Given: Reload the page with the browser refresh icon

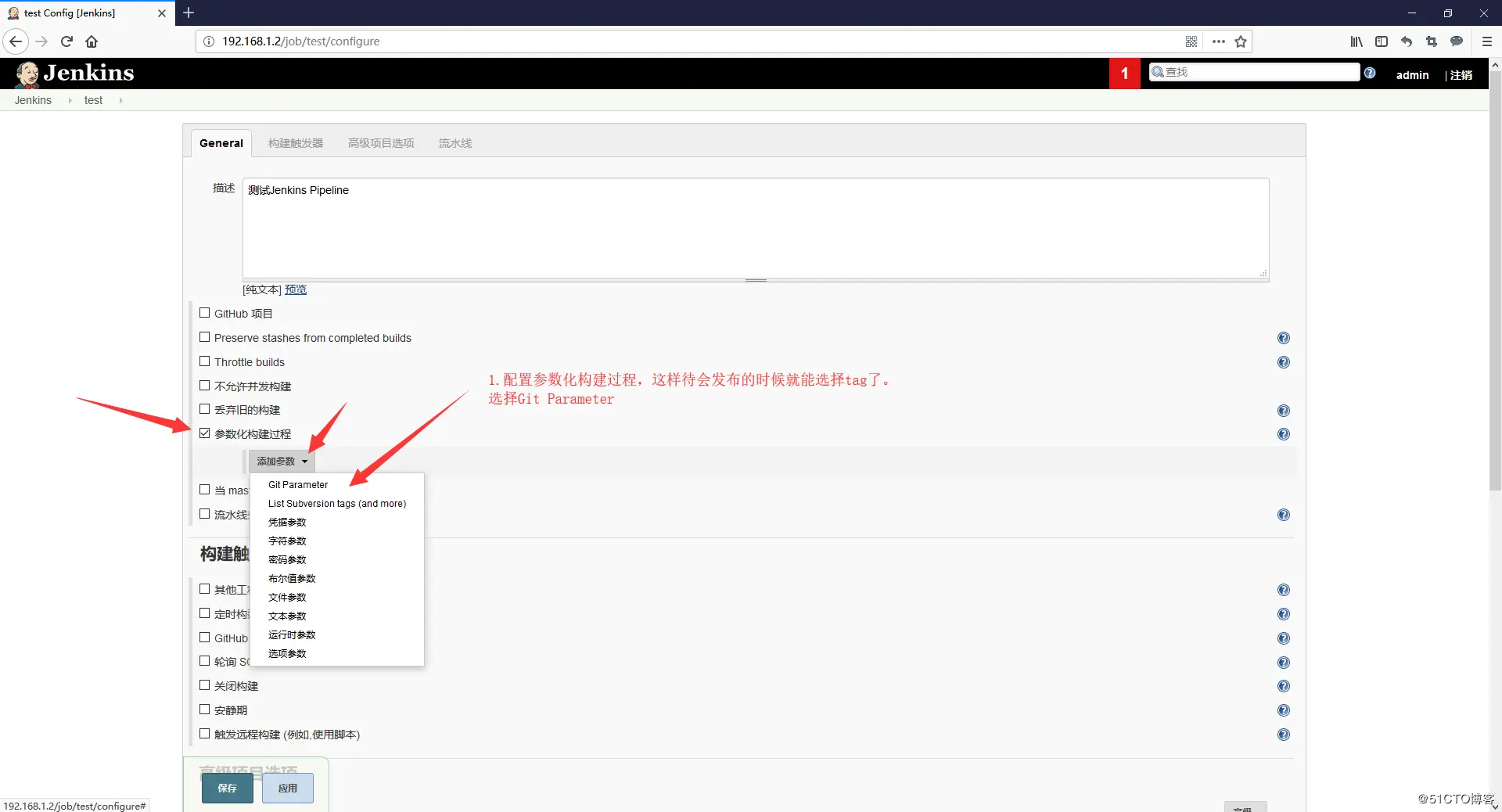Looking at the screenshot, I should click(66, 41).
